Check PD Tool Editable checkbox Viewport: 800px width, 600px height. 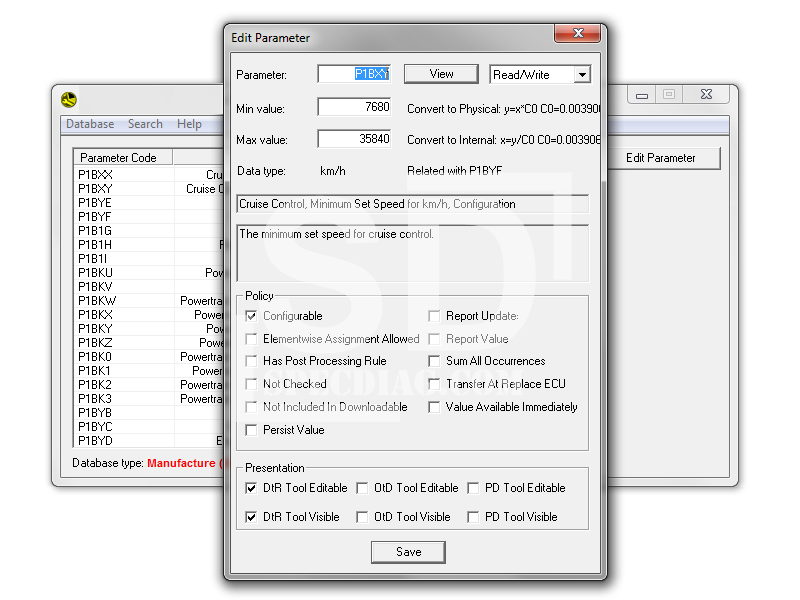click(x=474, y=488)
